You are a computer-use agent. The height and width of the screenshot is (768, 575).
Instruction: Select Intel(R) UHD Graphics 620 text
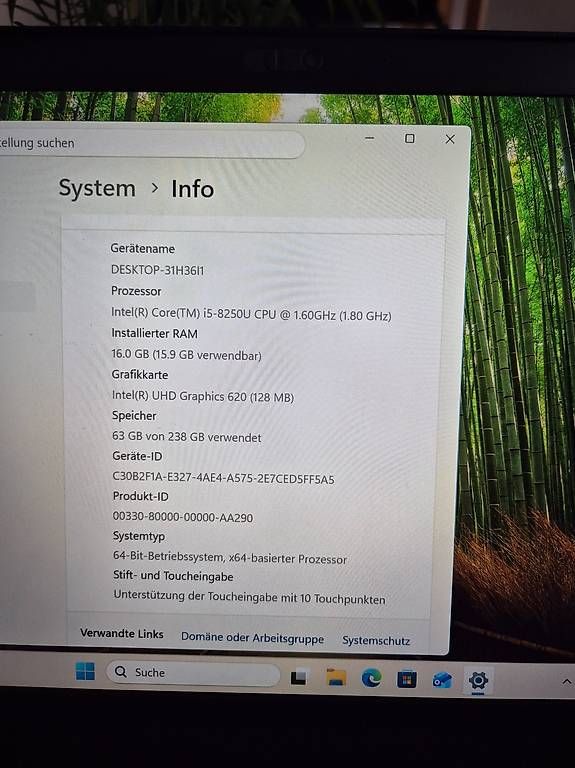tap(203, 396)
